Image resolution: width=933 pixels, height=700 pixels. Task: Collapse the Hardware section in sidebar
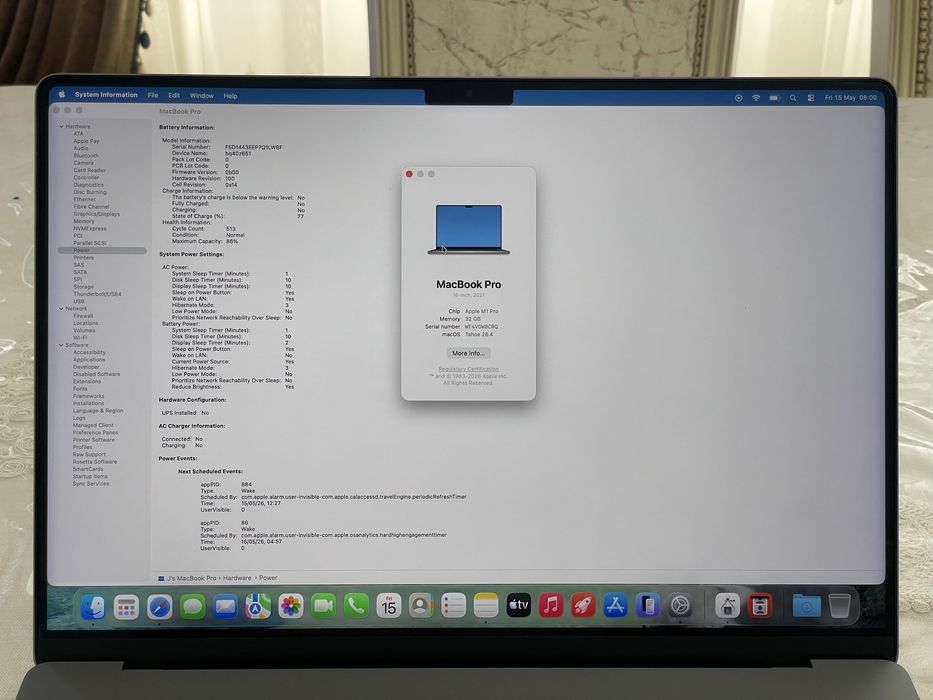tap(61, 126)
